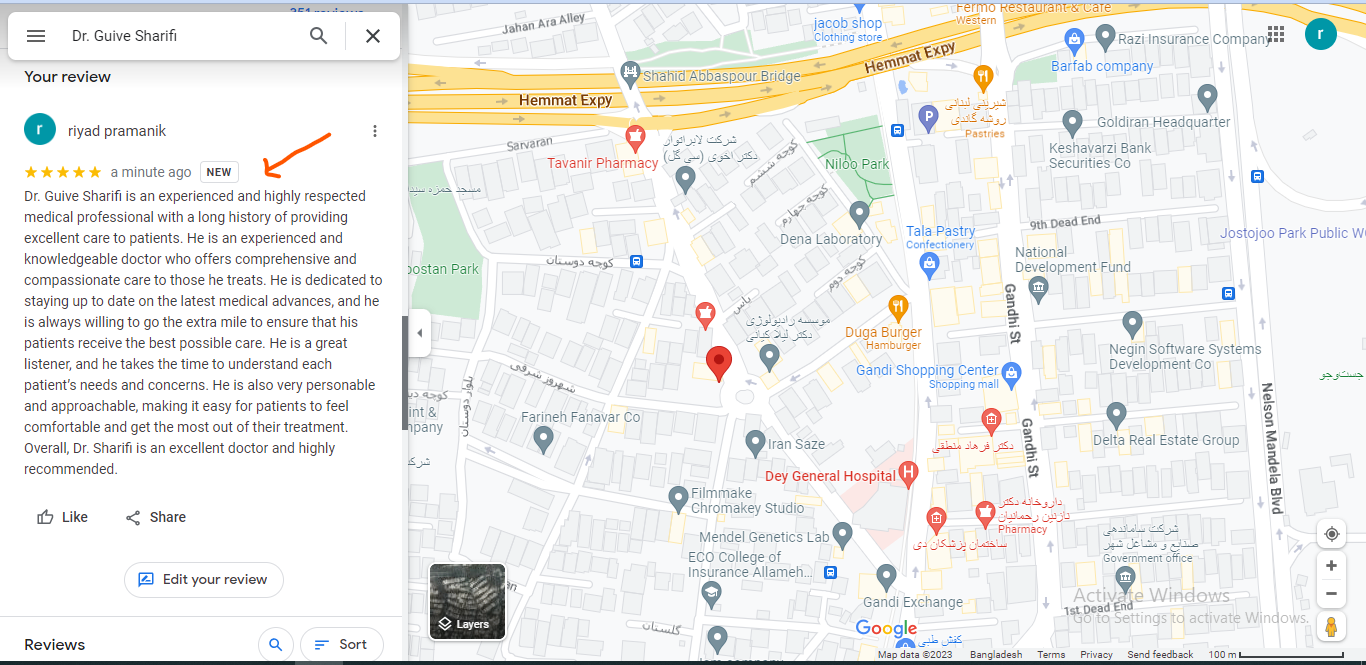Select the Farineh Fanavar Co marker

[x=543, y=437]
